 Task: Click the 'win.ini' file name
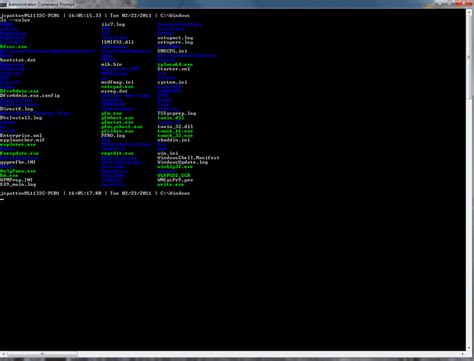click(x=168, y=153)
